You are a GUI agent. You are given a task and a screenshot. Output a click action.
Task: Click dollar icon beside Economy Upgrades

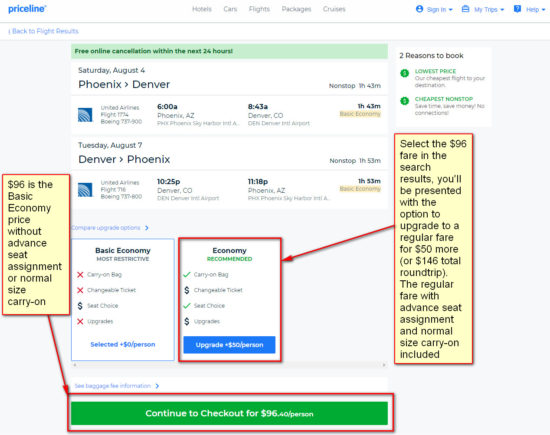click(x=187, y=321)
